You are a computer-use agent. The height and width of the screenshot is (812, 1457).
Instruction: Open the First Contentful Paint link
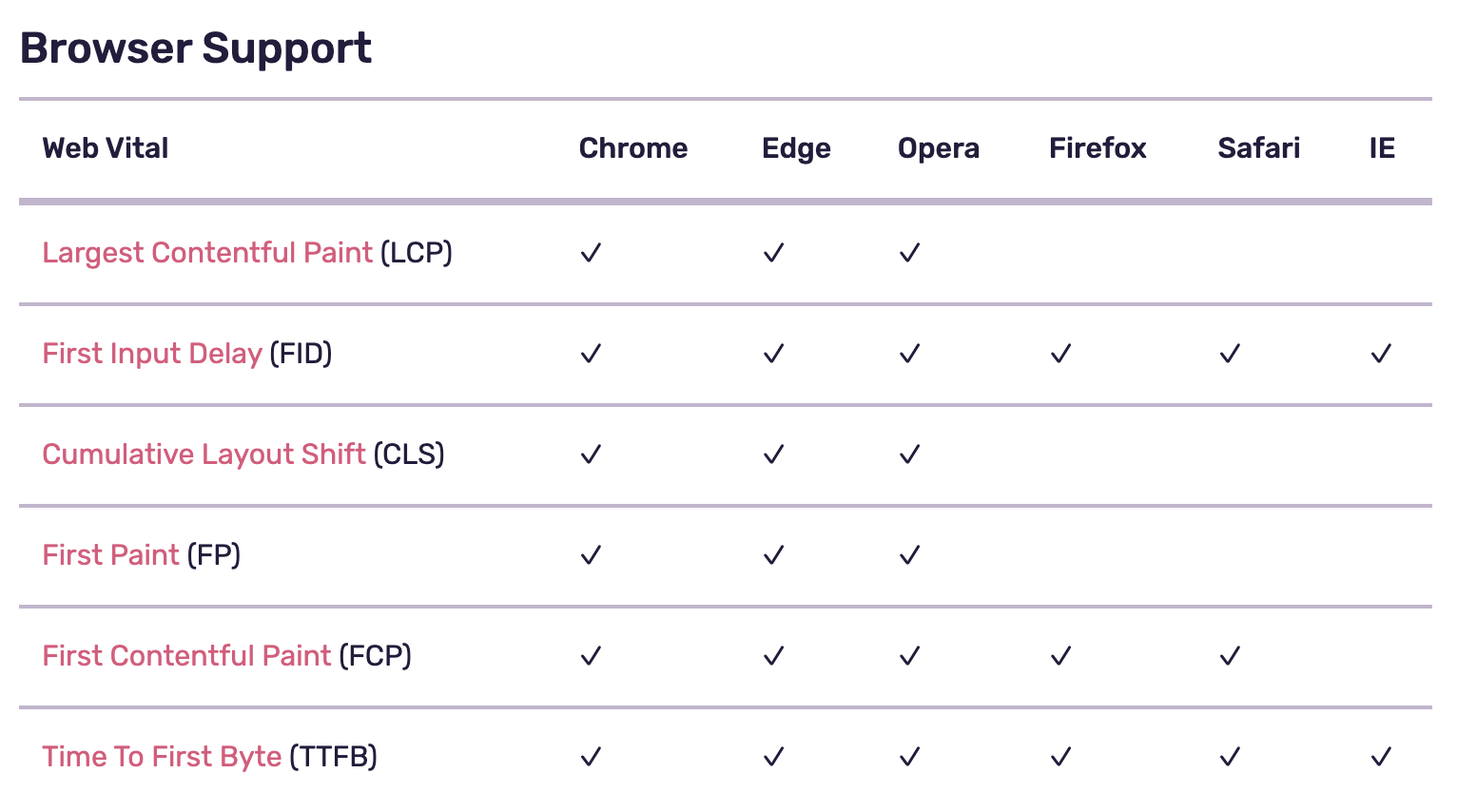point(186,656)
